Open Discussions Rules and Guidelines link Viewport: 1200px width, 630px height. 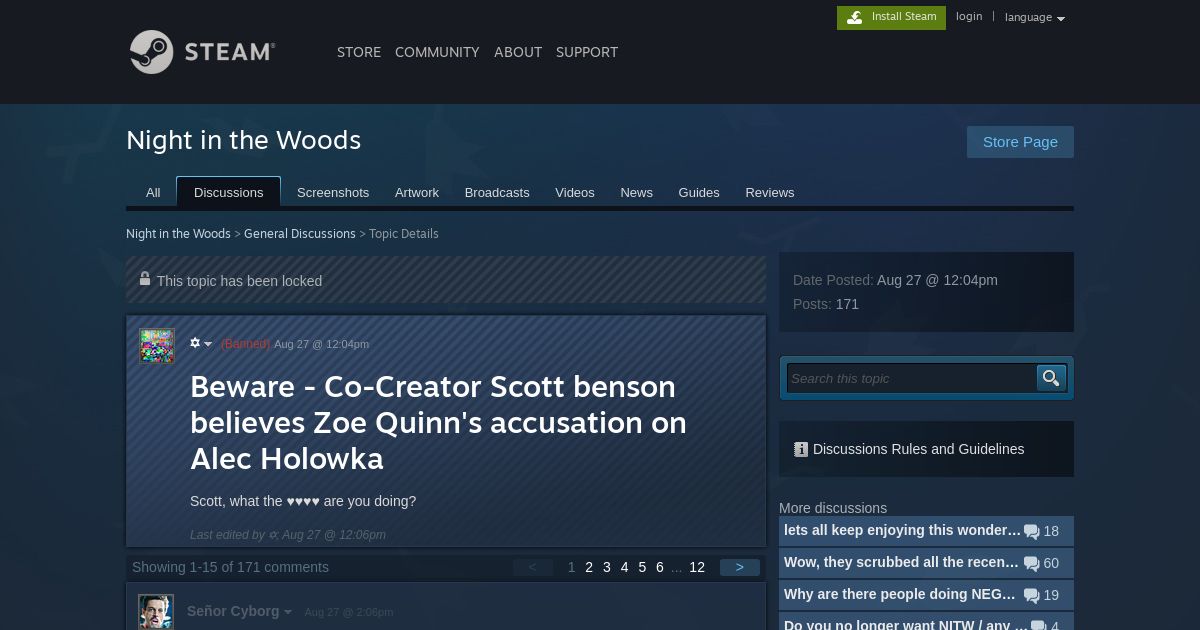918,449
